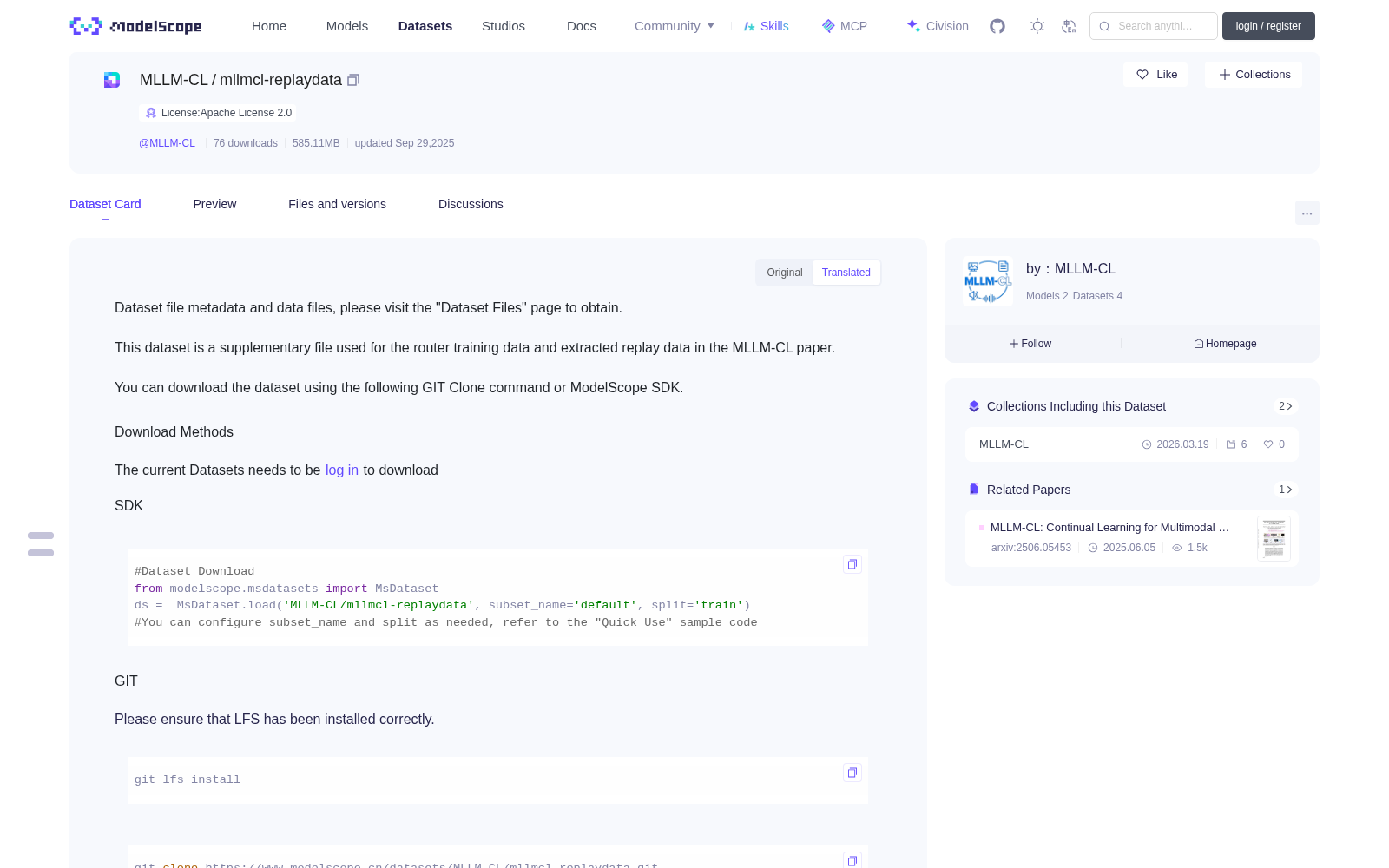This screenshot has height=868, width=1389.
Task: Toggle the light/dark theme sun icon
Action: pos(1037,26)
